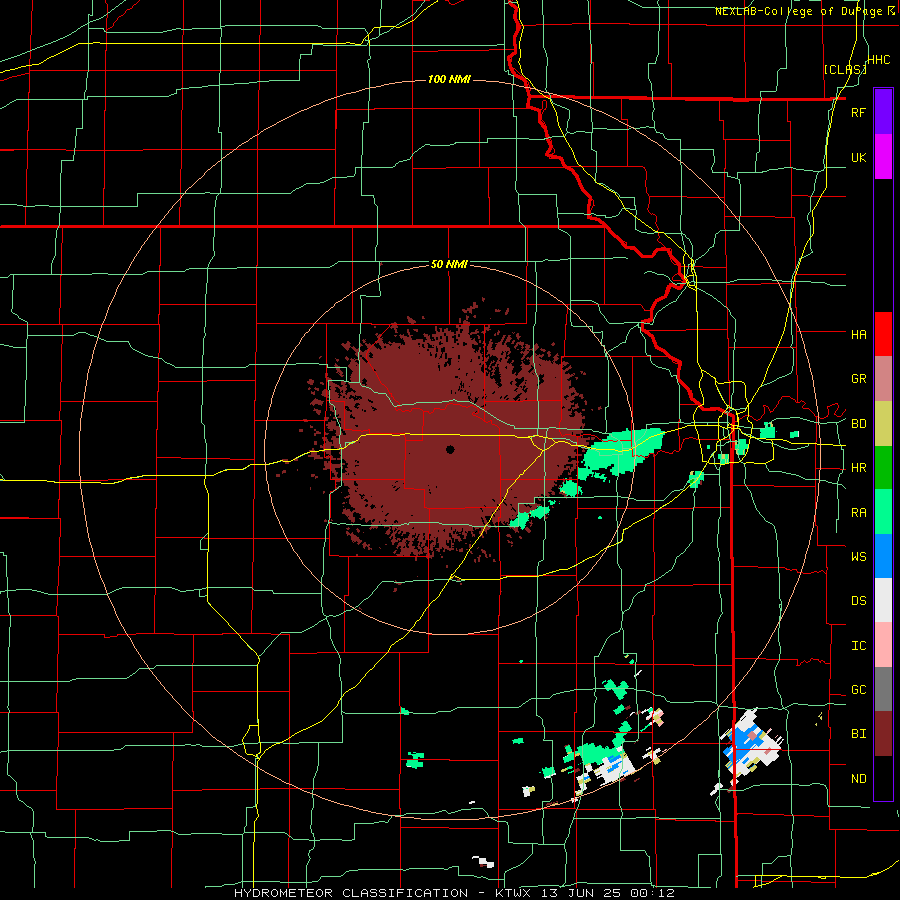
Task: Click the 100 NMI range ring label
Action: click(449, 79)
